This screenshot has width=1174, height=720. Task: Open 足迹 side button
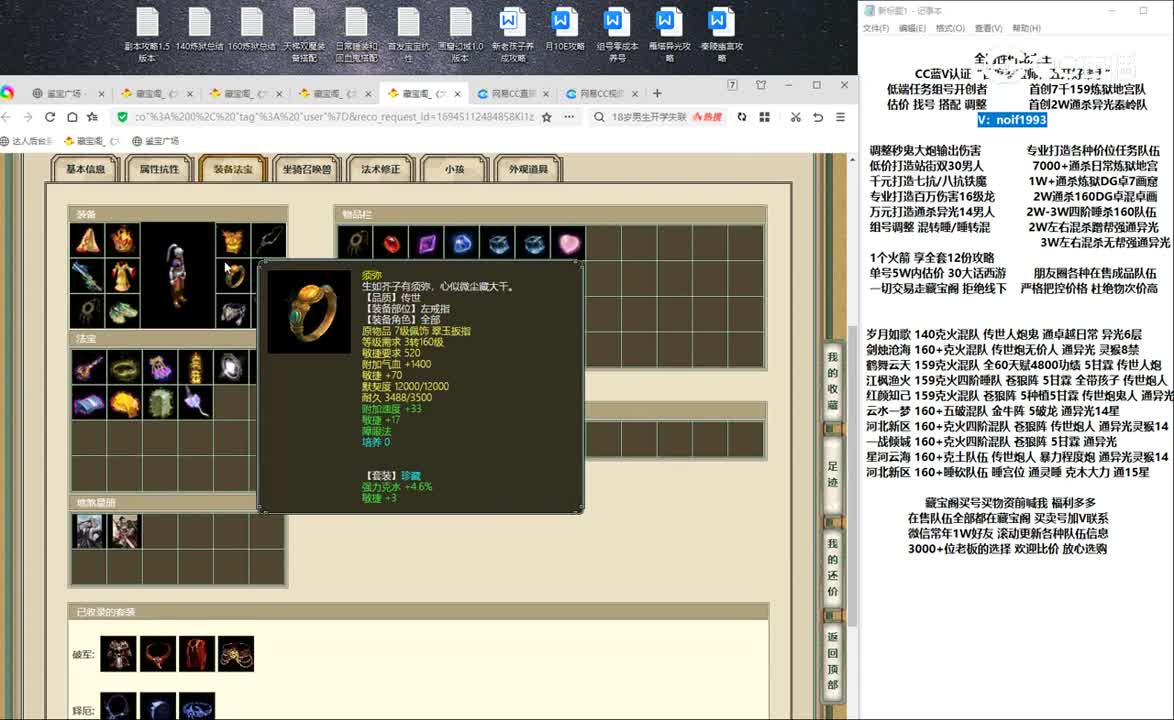pos(833,475)
